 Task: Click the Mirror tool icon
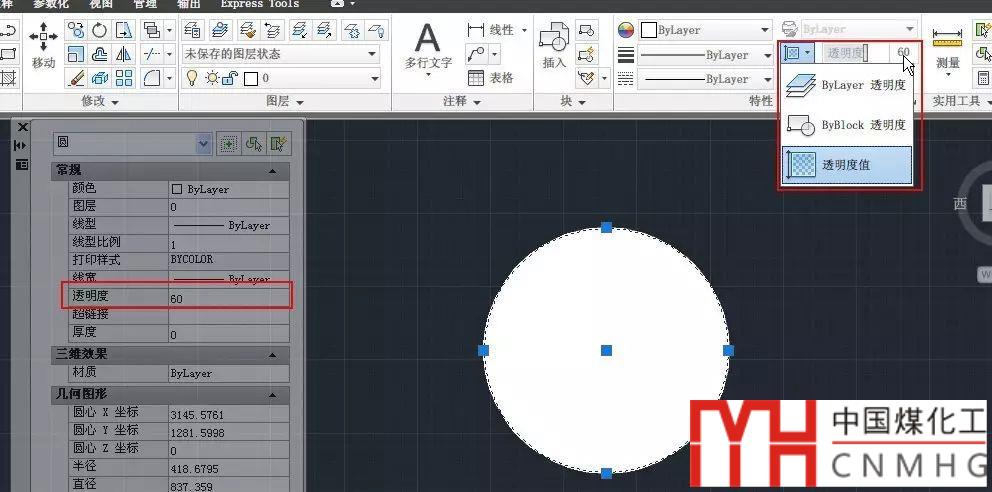coord(124,53)
